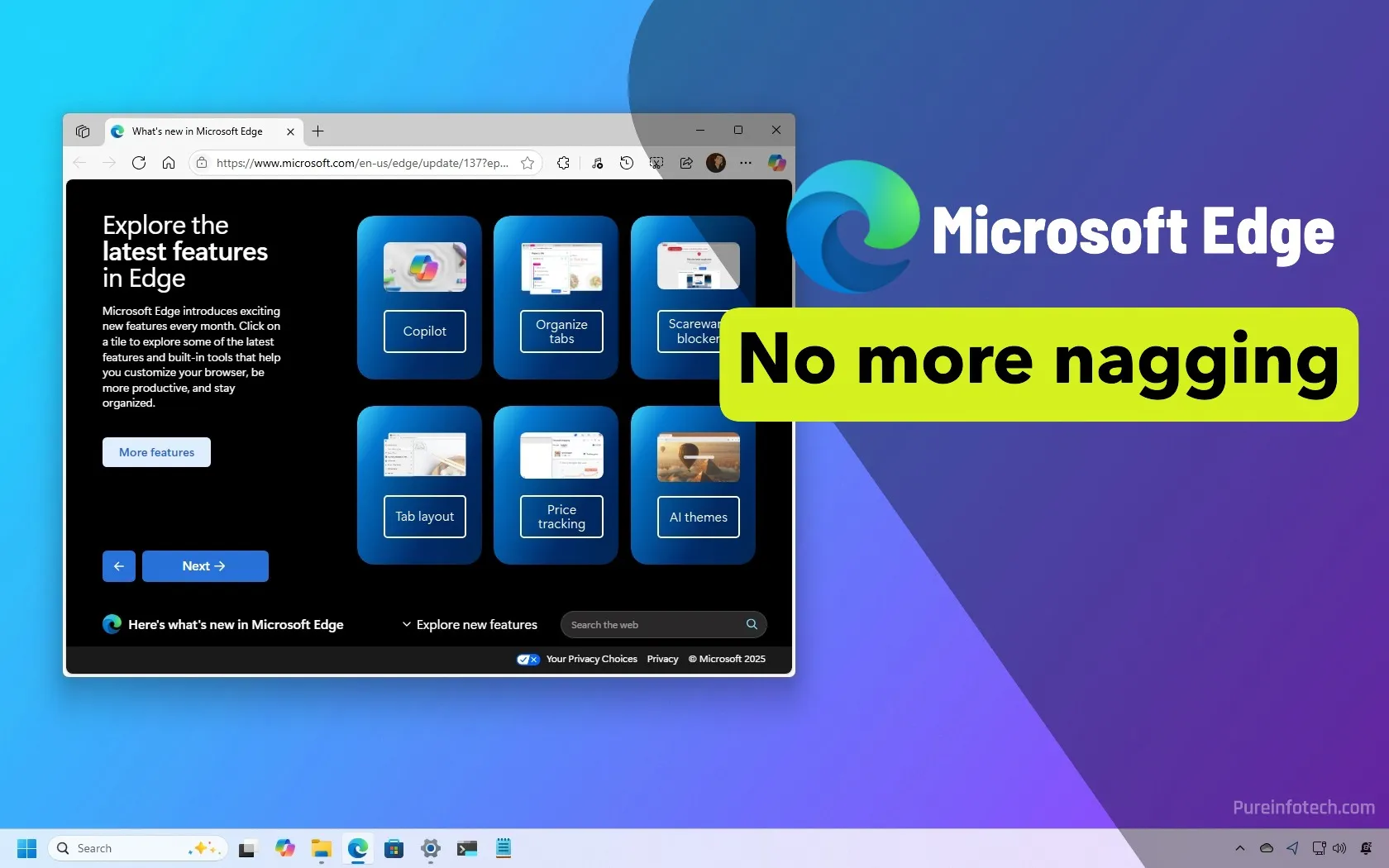Select the What's new in Microsoft Edge tab
1389x868 pixels.
[203, 131]
